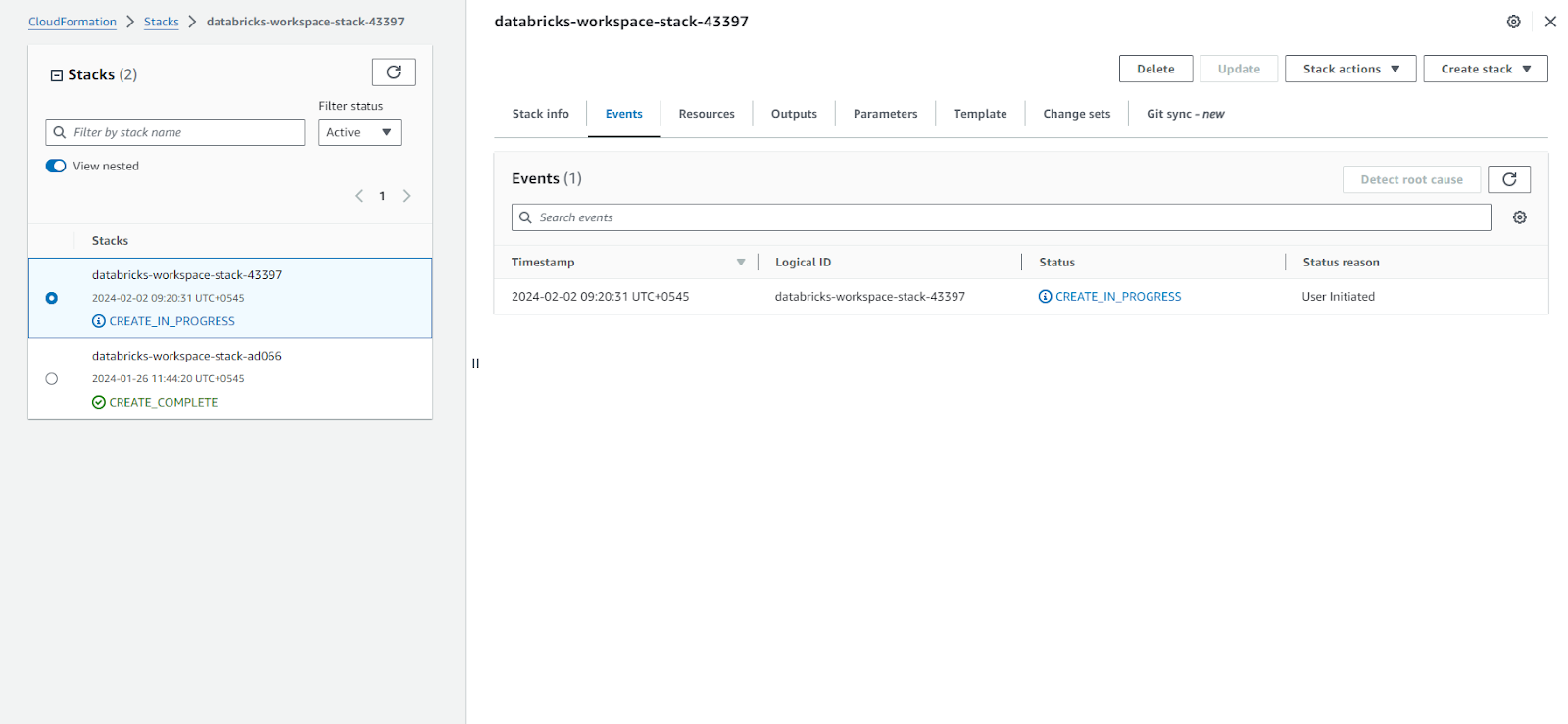Click the split panel resize handle
The height and width of the screenshot is (724, 1568).
pyautogui.click(x=476, y=363)
